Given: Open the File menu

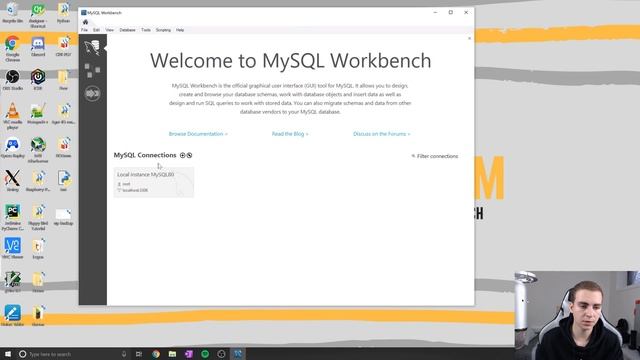Looking at the screenshot, I should point(84,30).
